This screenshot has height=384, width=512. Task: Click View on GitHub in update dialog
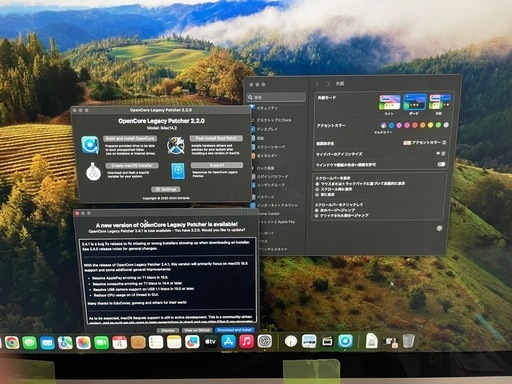coord(197,330)
